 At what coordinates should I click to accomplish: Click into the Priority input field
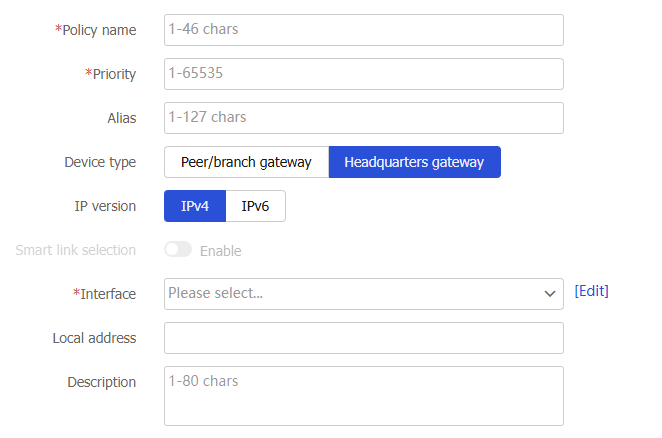click(x=363, y=74)
